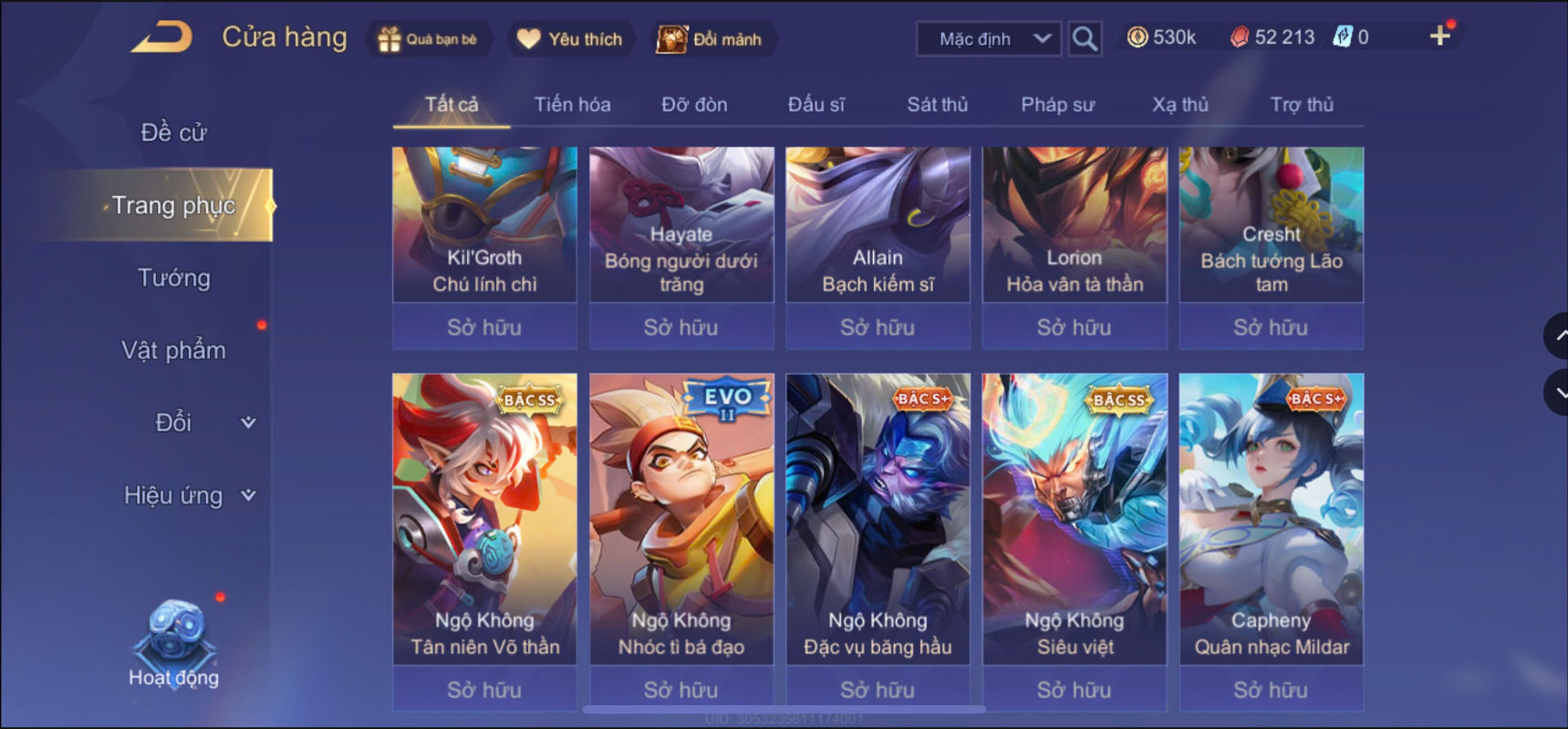Click Sở hữu under Capheny Quân nhạc Mildar
The image size is (1568, 729).
[1271, 690]
